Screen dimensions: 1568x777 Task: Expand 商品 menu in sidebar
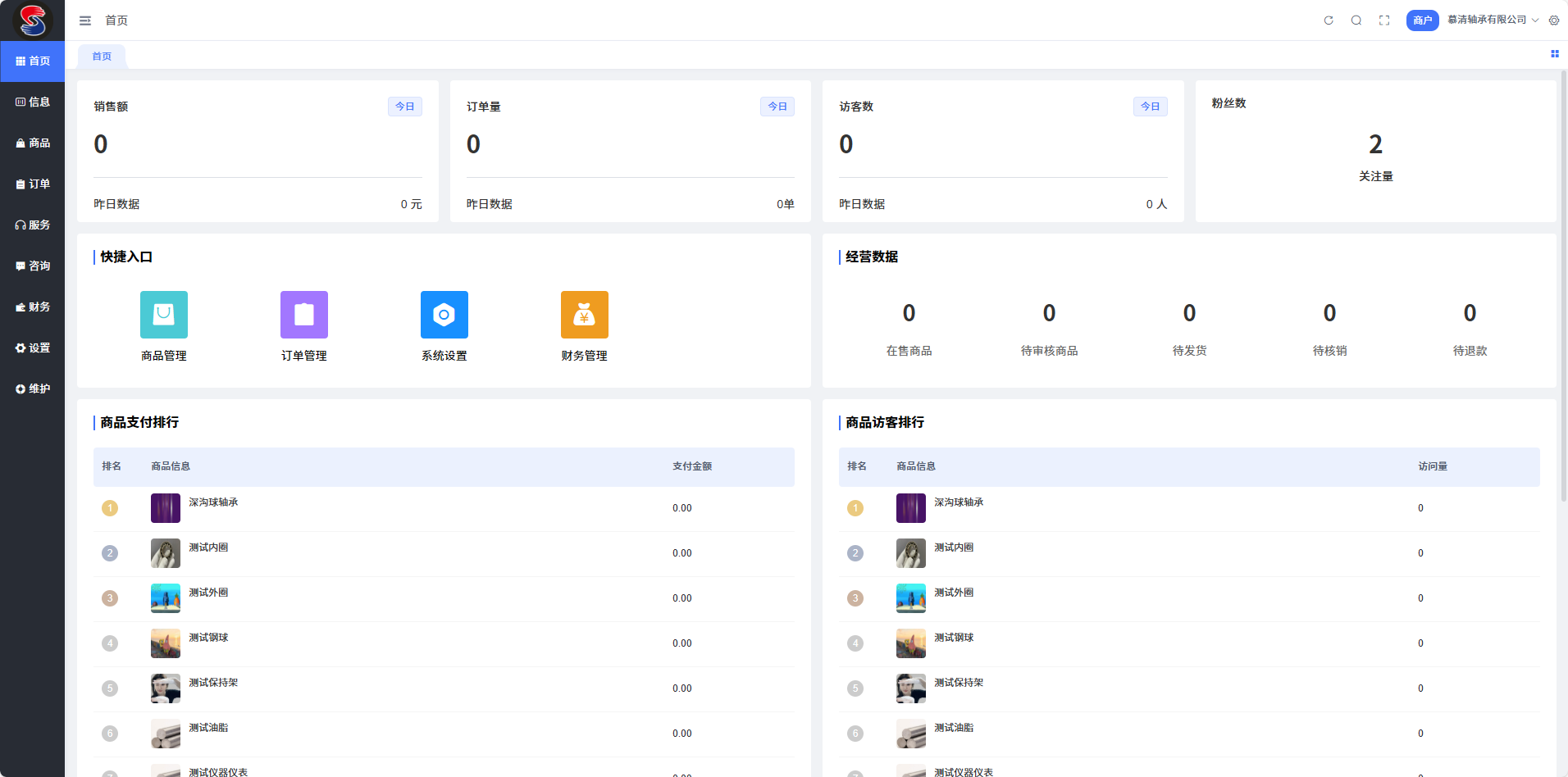click(x=33, y=143)
